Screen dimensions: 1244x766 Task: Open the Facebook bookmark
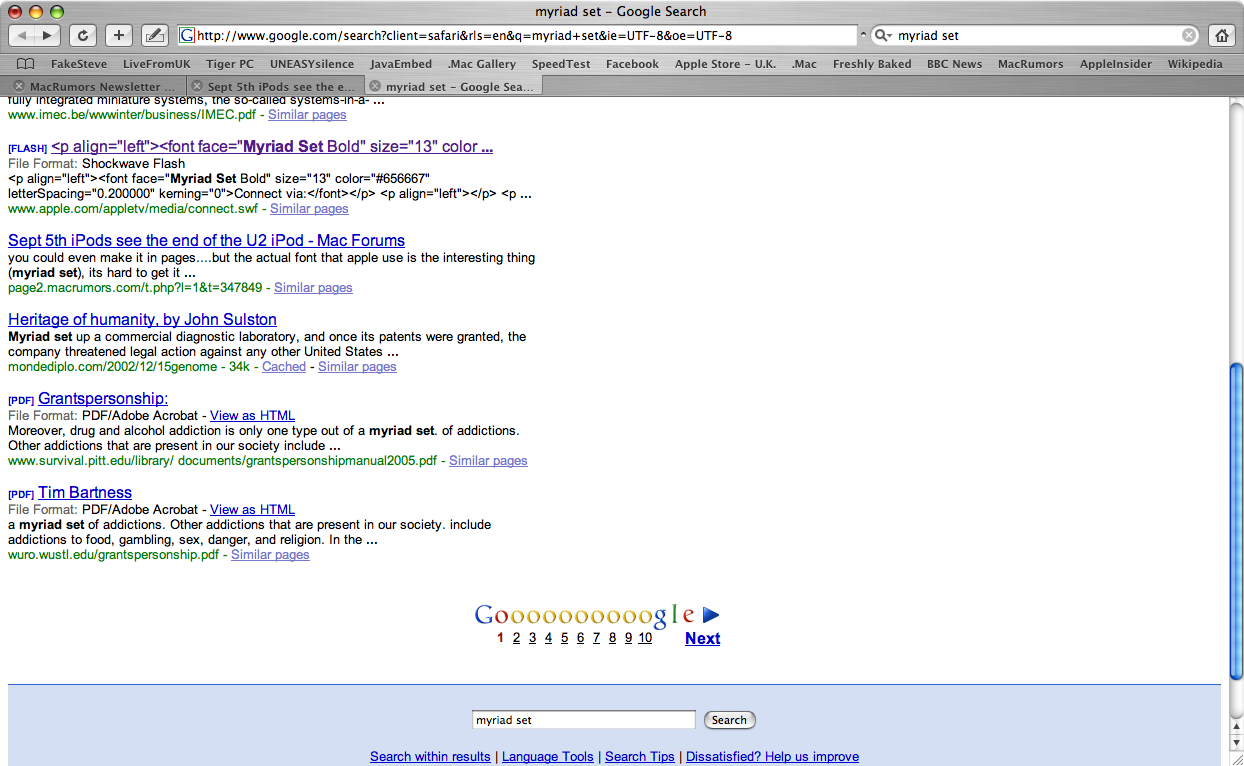click(632, 63)
